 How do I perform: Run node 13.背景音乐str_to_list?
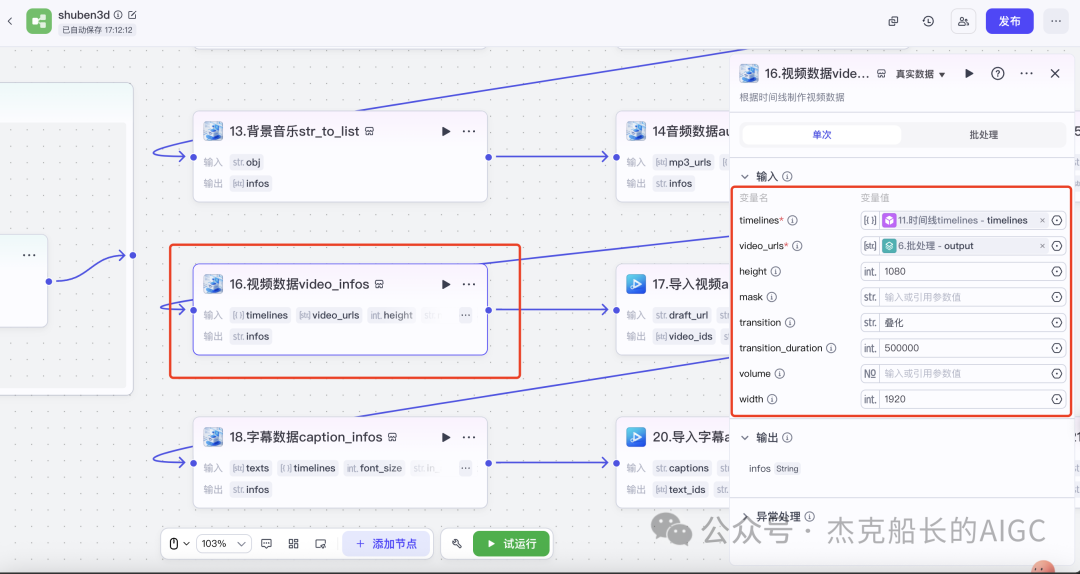[x=446, y=131]
